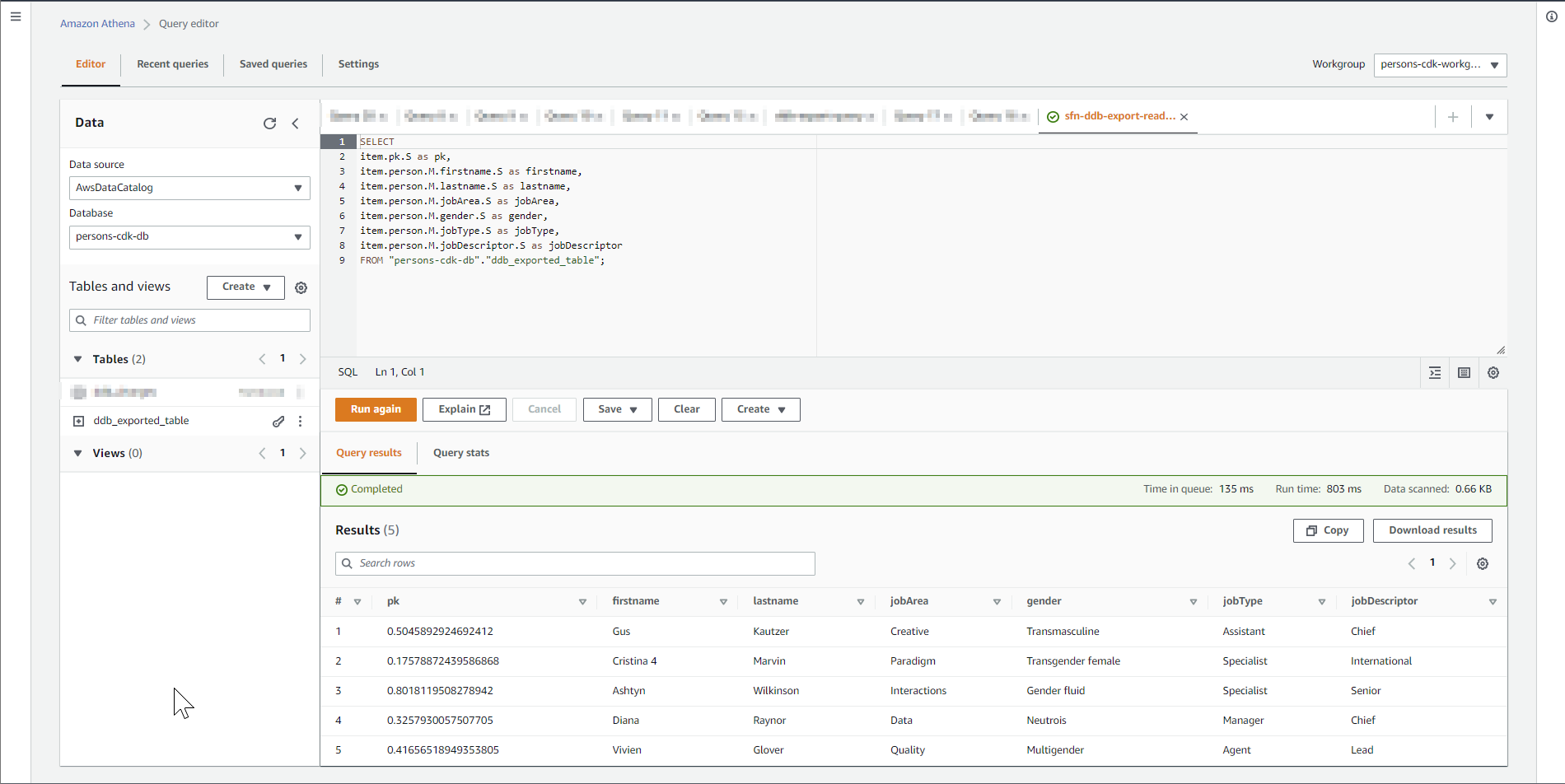Collapse the Tables (2) section
Viewport: 1565px width, 784px height.
(x=77, y=359)
